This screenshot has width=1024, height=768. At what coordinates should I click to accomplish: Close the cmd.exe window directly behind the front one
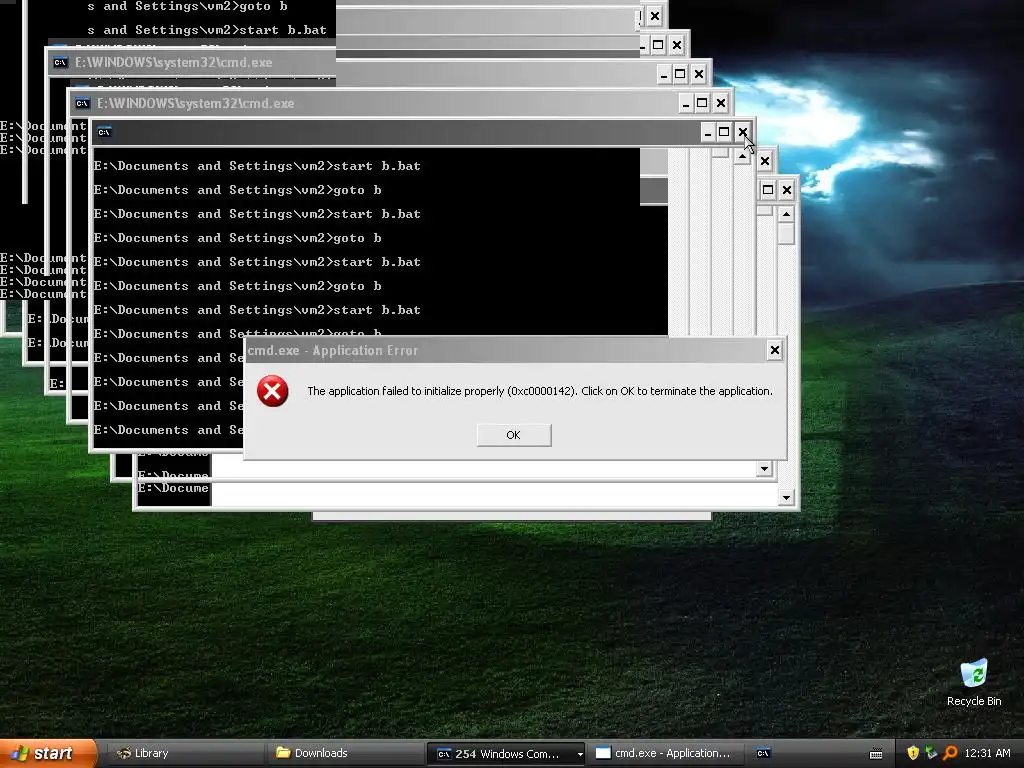pyautogui.click(x=720, y=103)
